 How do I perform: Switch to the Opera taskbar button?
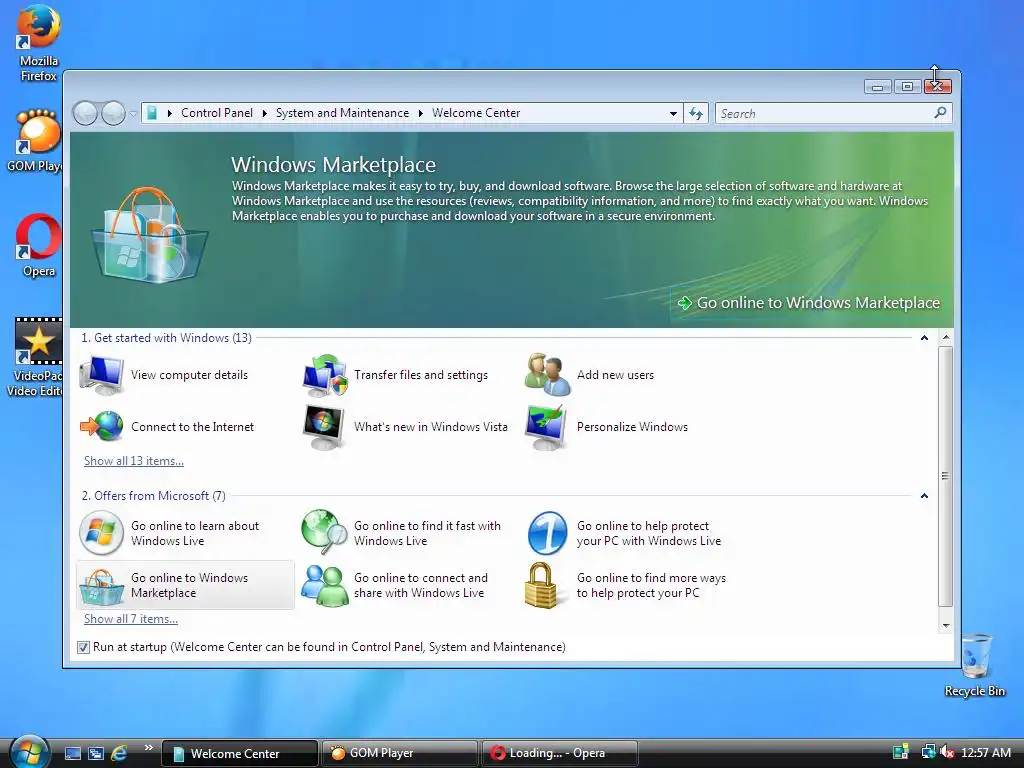(x=559, y=753)
